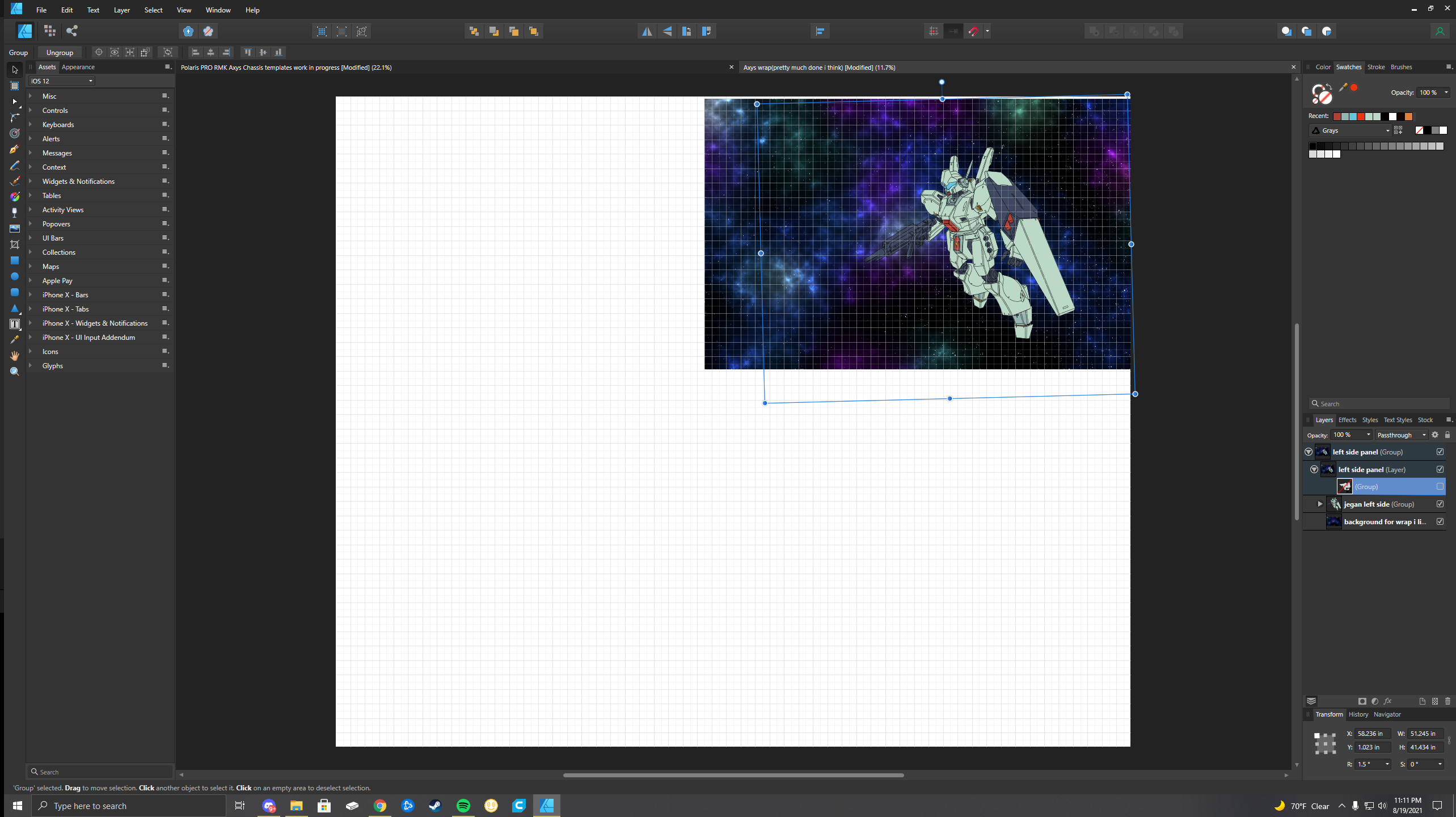Screen dimensions: 1456x817
Task: Click the Ungroup button
Action: [x=60, y=52]
